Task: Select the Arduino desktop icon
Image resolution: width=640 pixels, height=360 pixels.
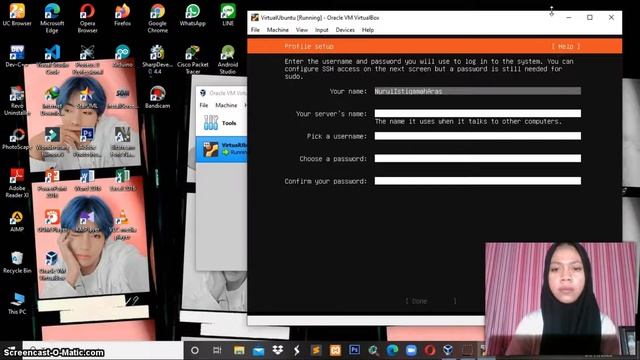Action: (122, 56)
